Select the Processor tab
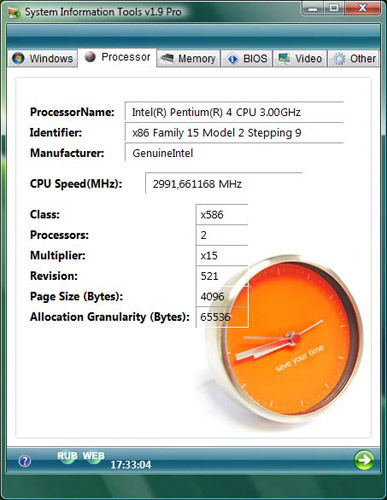 pyautogui.click(x=117, y=57)
